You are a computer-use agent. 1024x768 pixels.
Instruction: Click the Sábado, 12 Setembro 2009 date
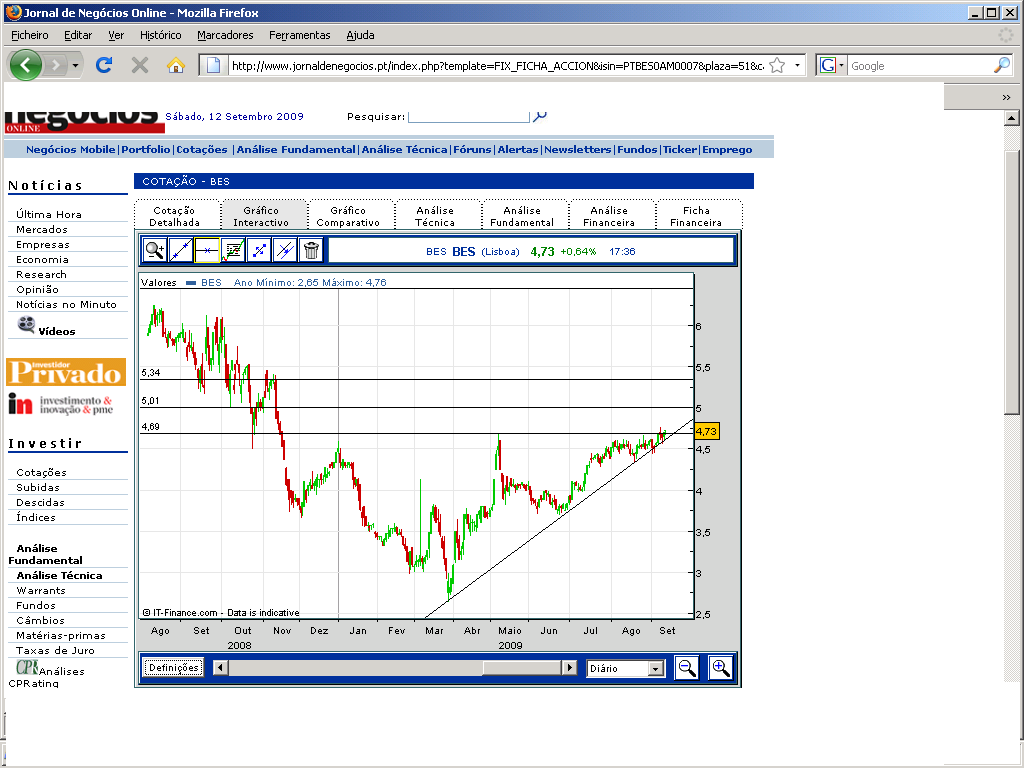click(234, 116)
